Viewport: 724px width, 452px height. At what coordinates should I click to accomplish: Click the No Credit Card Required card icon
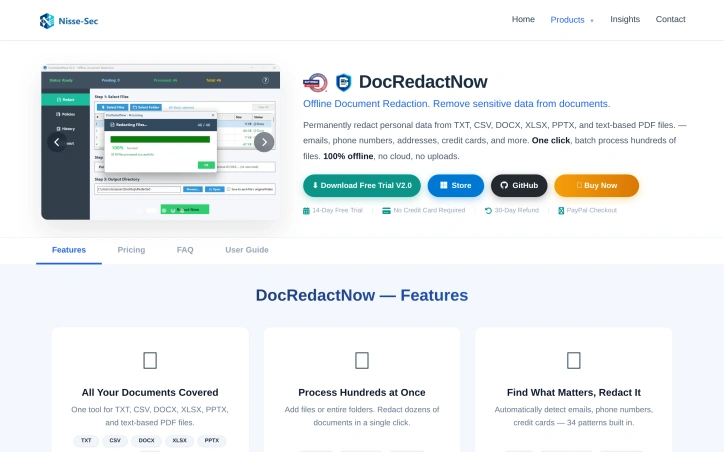[x=386, y=211]
